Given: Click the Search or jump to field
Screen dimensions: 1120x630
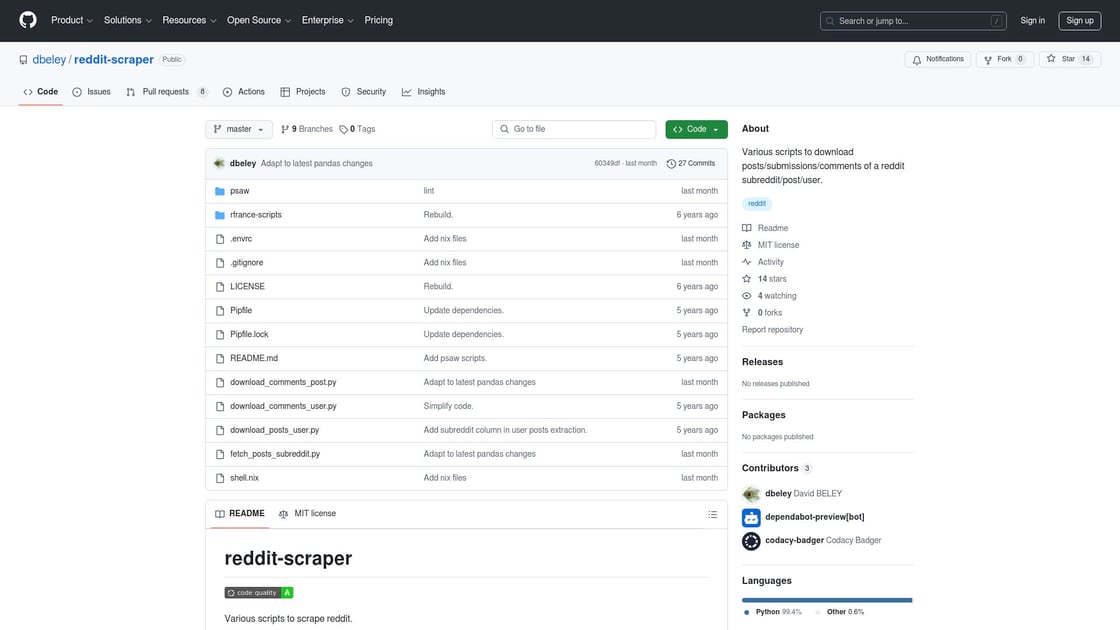Looking at the screenshot, I should (913, 21).
